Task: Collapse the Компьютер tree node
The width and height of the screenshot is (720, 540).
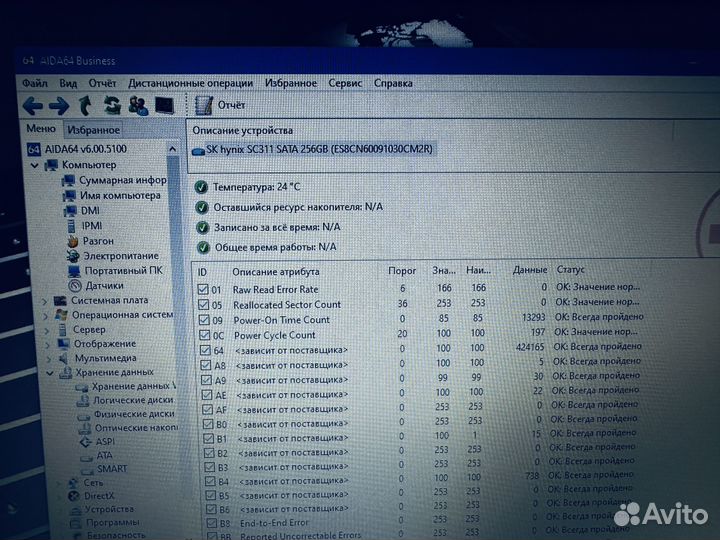Action: tap(35, 165)
